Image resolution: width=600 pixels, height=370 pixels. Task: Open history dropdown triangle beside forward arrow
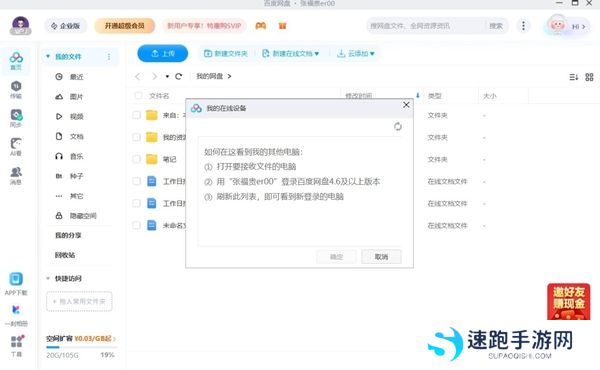click(167, 77)
